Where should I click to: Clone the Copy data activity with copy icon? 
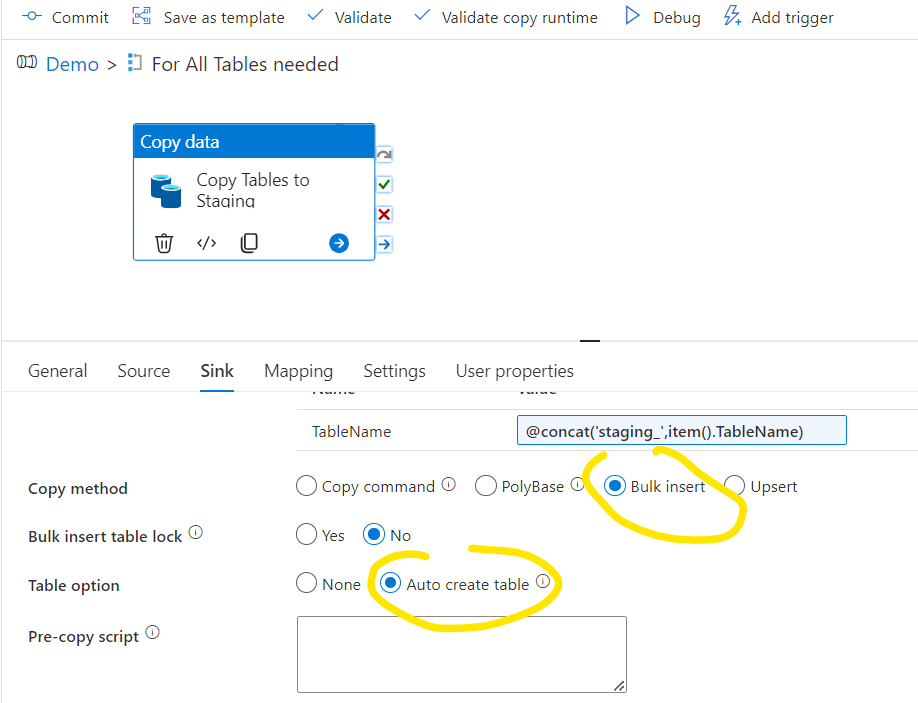click(249, 243)
